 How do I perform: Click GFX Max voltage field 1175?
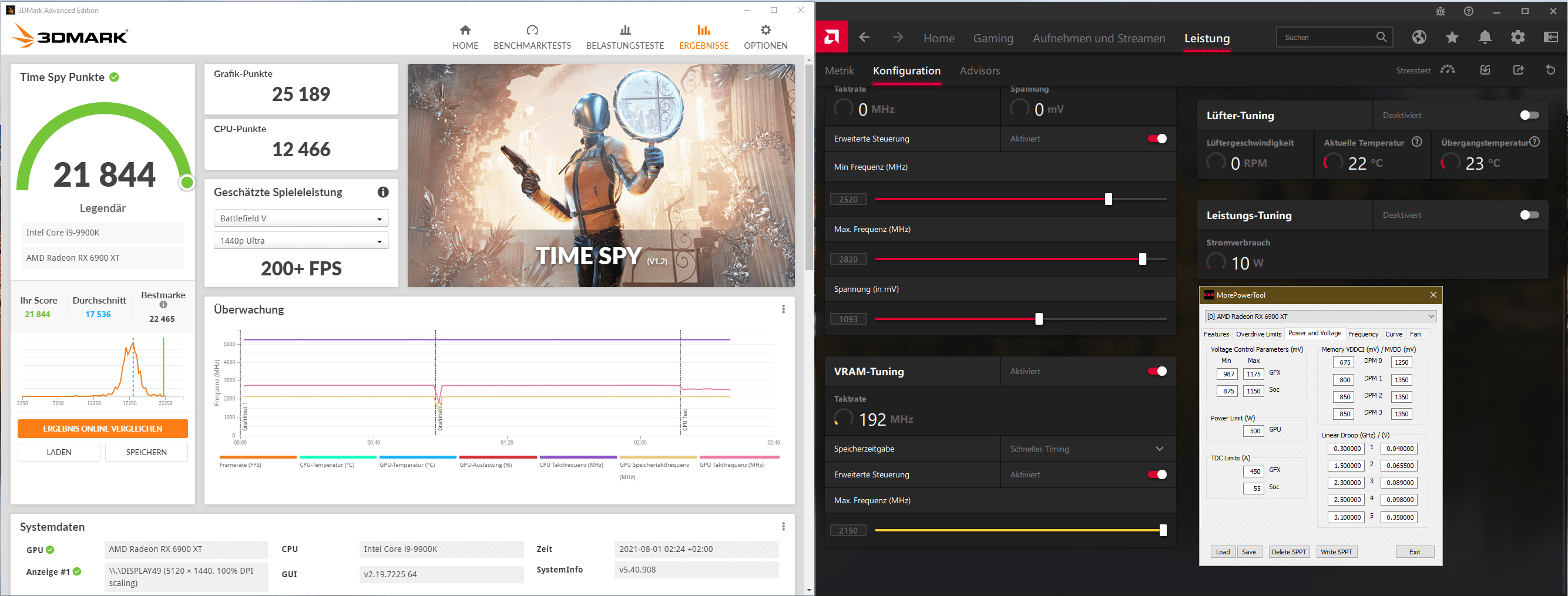[1253, 374]
